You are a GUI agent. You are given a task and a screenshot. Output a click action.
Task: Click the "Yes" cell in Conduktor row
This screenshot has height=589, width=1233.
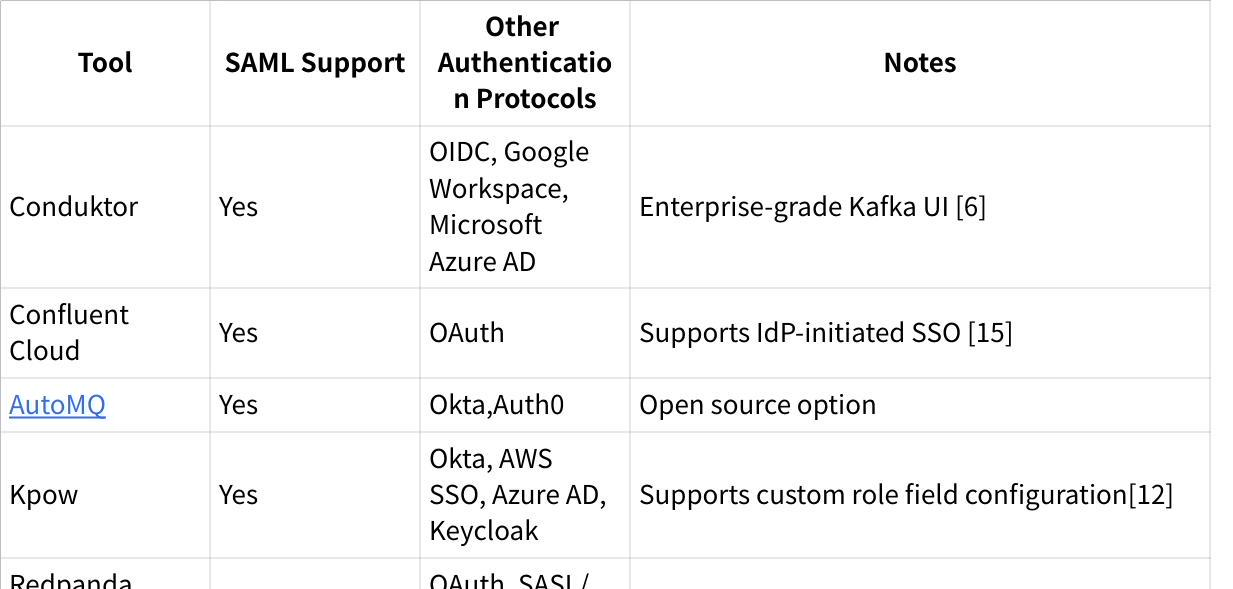(238, 207)
